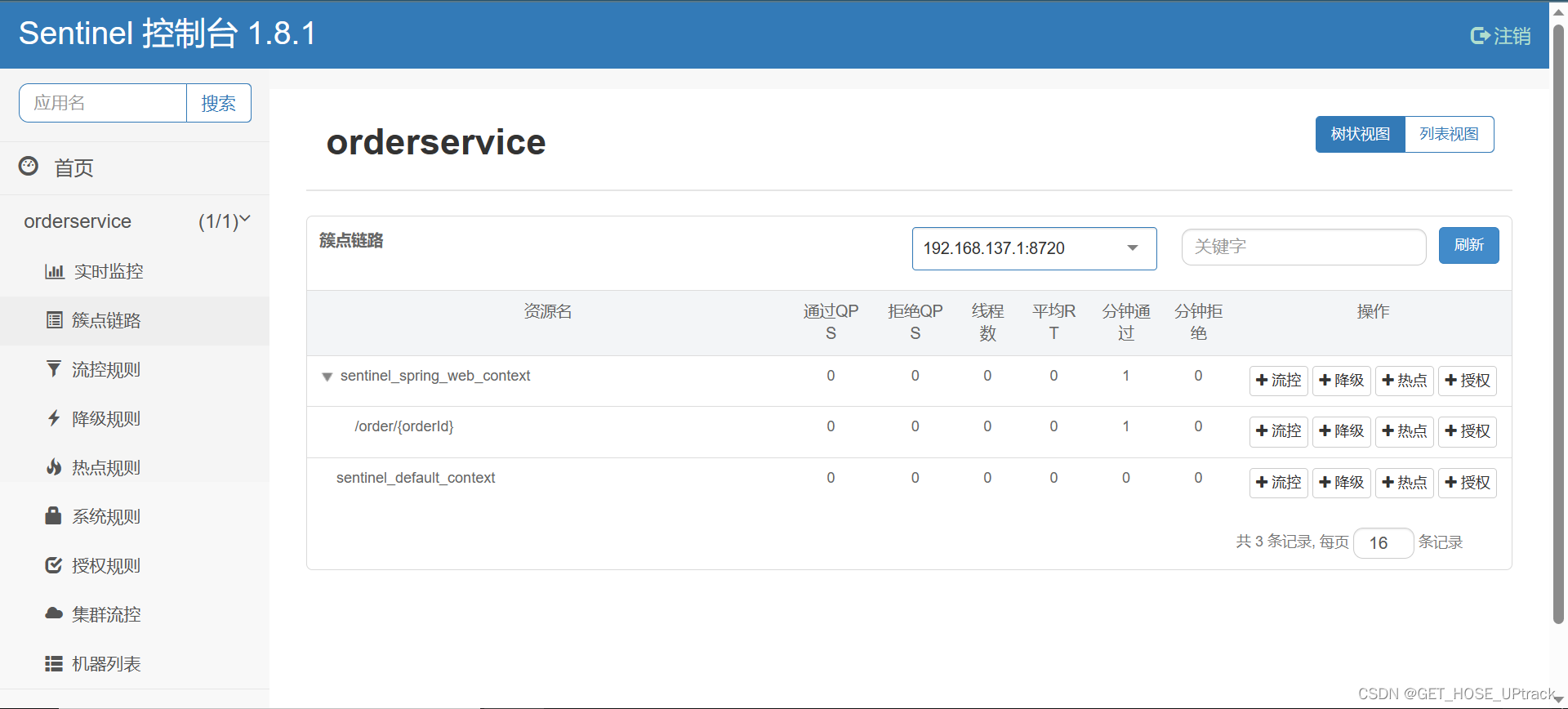Click the check-square icon for 授权规则
The image size is (1568, 709).
coord(54,565)
